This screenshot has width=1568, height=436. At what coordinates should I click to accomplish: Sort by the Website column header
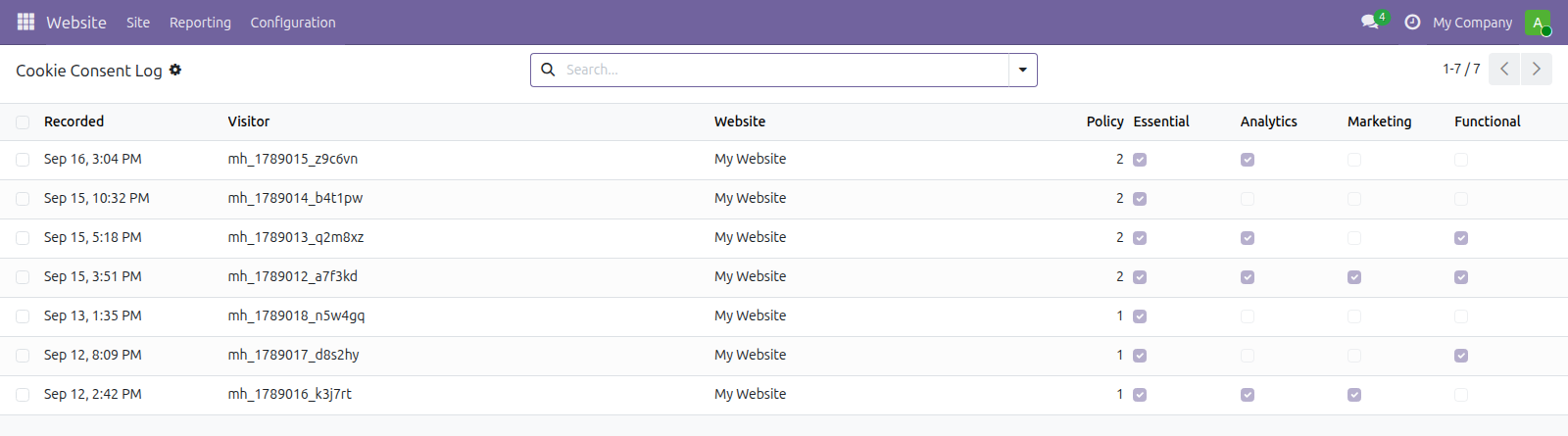[740, 121]
